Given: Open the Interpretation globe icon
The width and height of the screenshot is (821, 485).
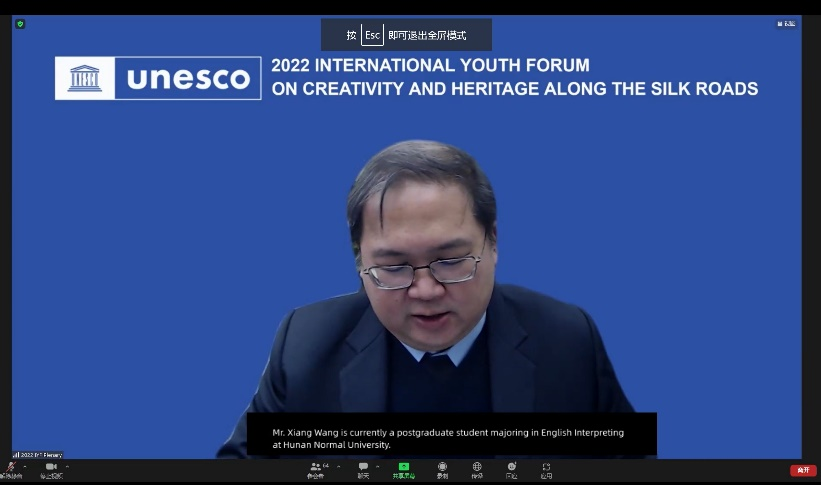Looking at the screenshot, I should [477, 468].
